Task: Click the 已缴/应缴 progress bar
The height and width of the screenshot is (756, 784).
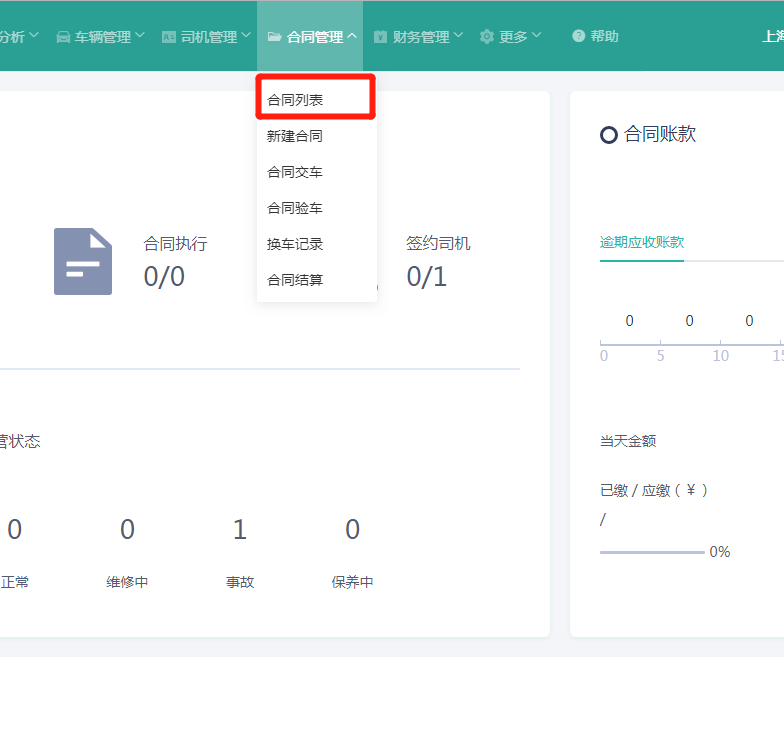Action: pos(651,552)
